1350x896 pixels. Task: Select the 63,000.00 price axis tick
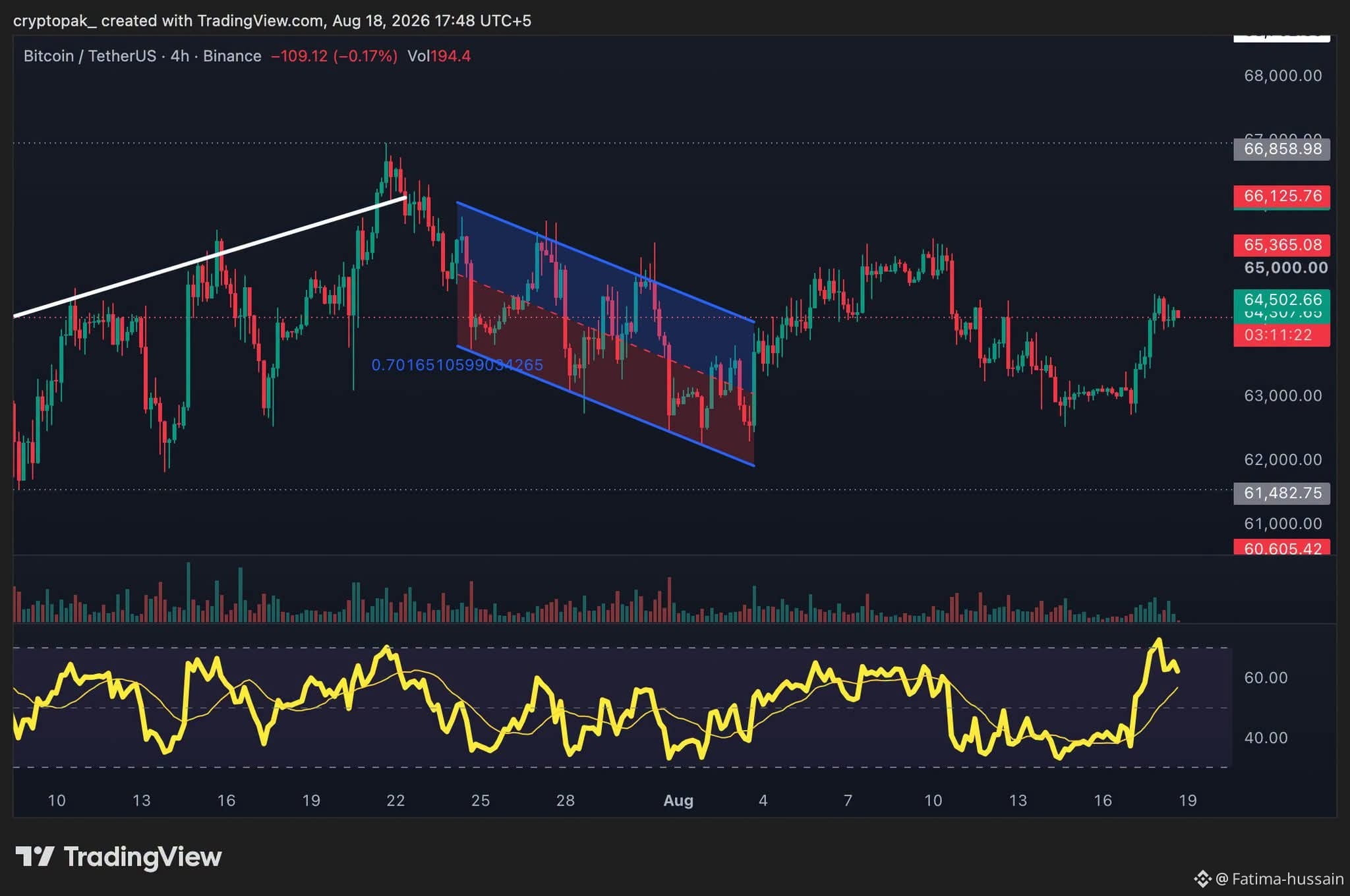pyautogui.click(x=1283, y=395)
